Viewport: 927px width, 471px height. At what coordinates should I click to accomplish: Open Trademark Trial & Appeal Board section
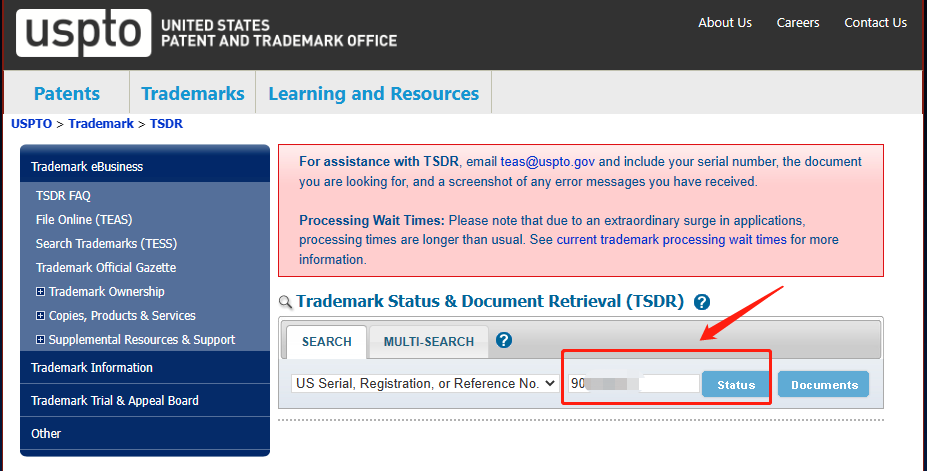tap(115, 401)
